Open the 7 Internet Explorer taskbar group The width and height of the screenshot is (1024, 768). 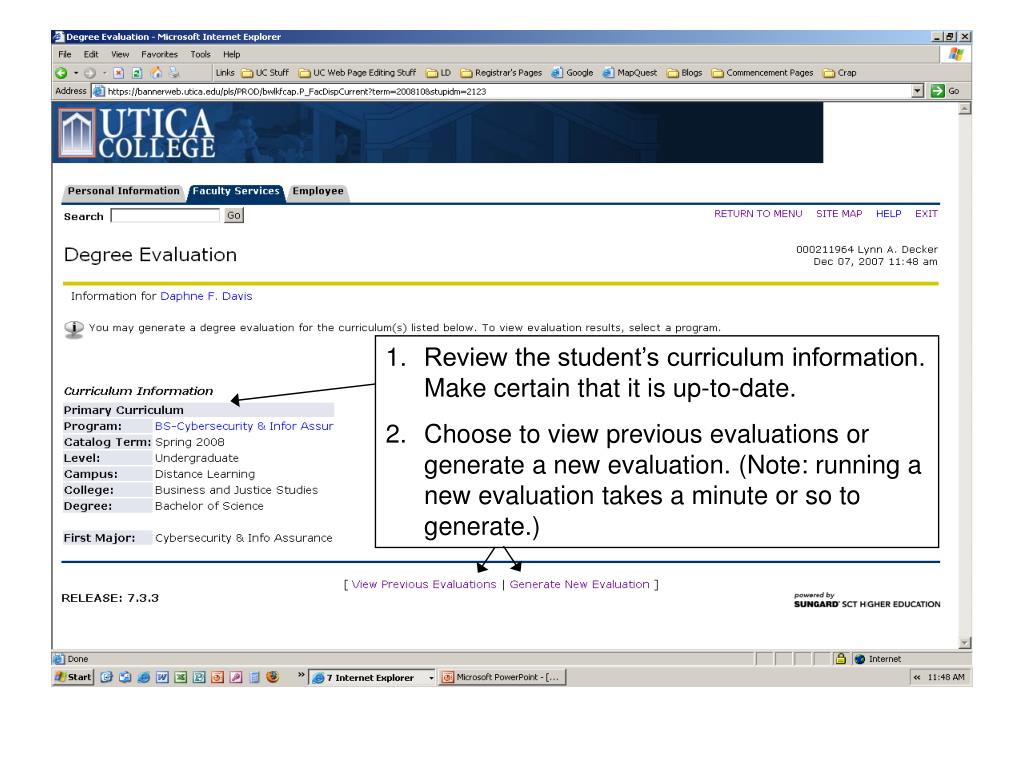pos(372,678)
